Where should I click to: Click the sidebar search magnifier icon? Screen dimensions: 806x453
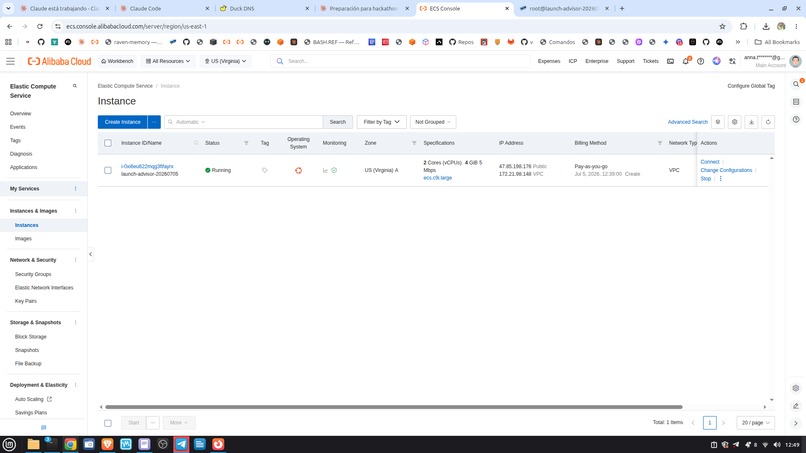click(75, 86)
